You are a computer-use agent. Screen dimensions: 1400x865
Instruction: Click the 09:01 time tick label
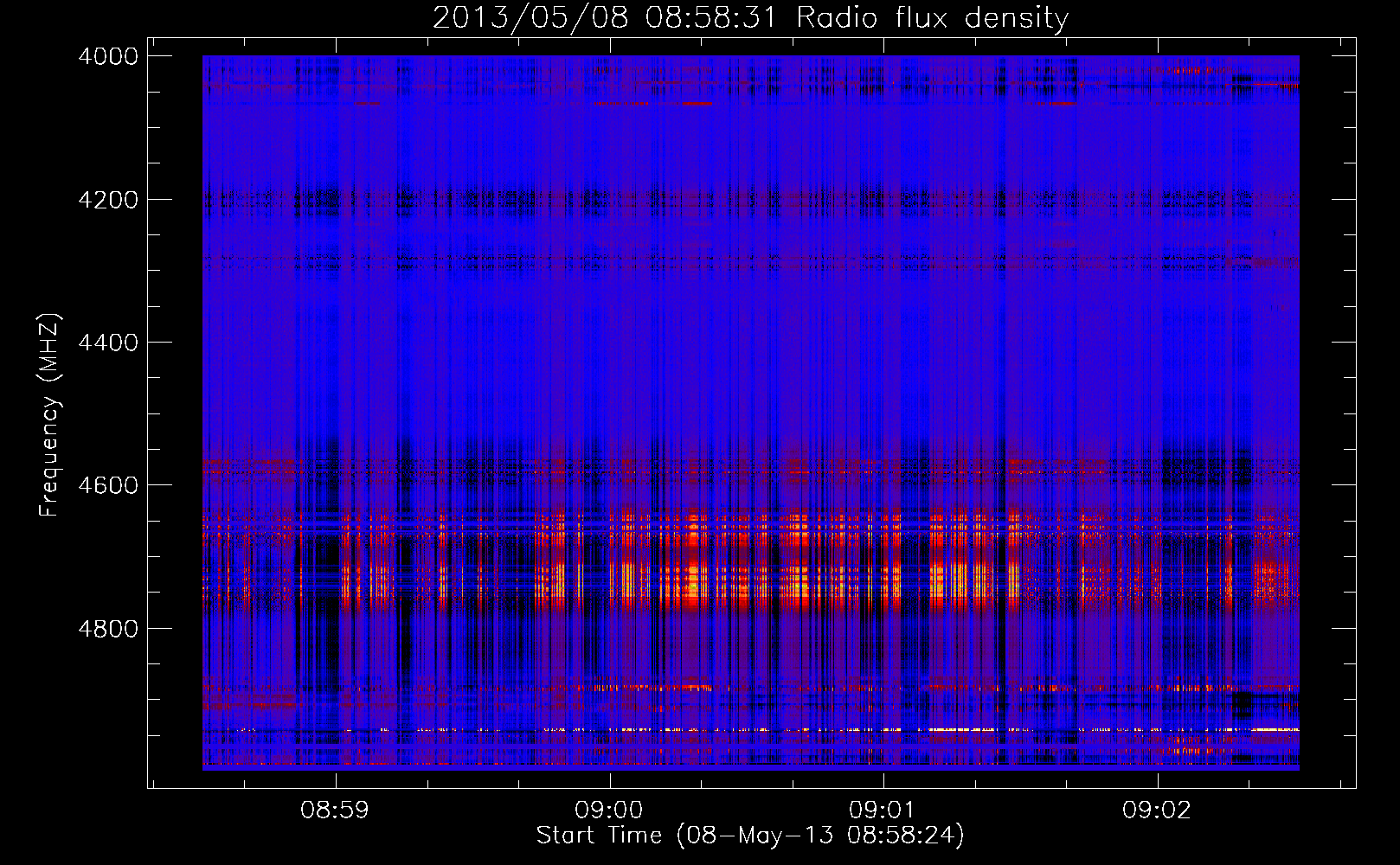(x=883, y=811)
